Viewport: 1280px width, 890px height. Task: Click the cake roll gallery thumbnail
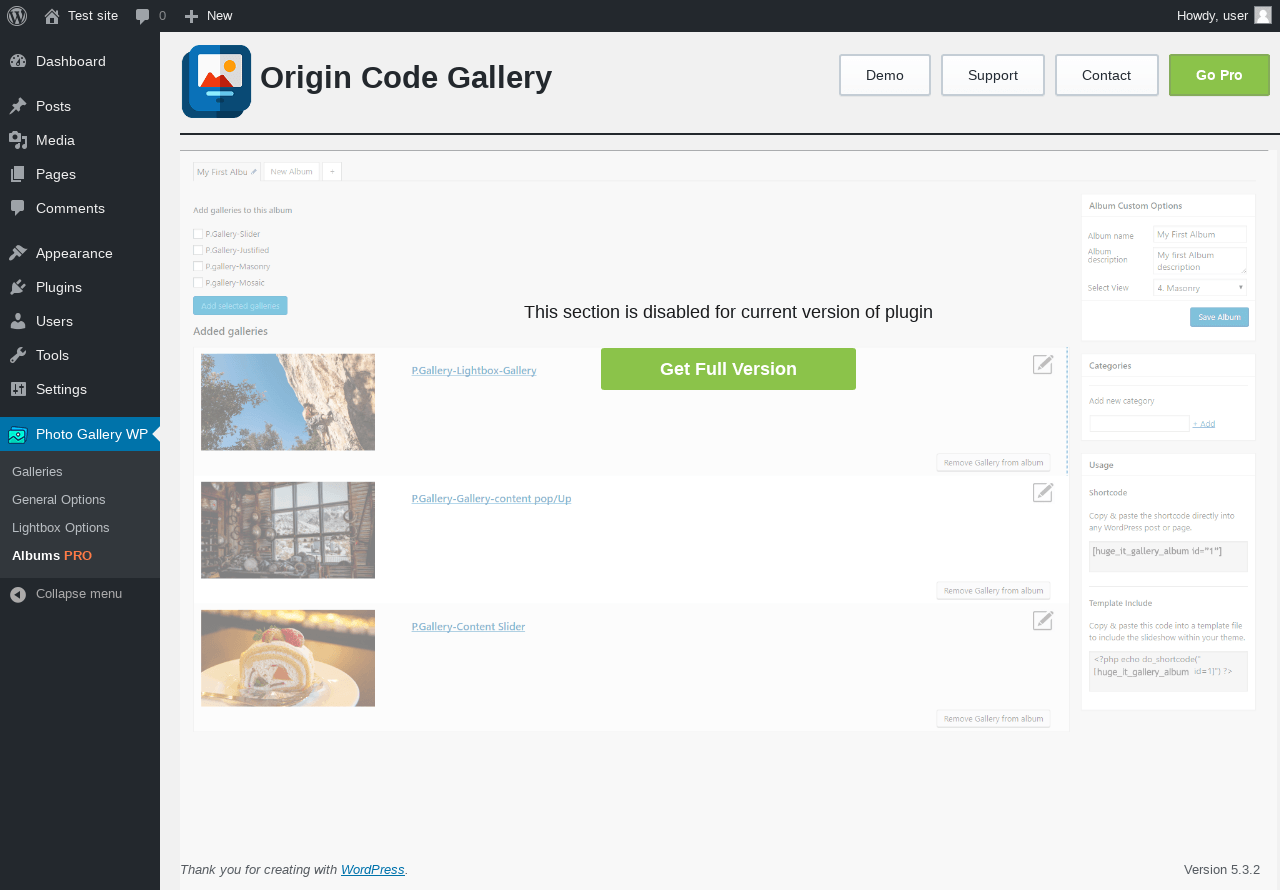point(288,658)
